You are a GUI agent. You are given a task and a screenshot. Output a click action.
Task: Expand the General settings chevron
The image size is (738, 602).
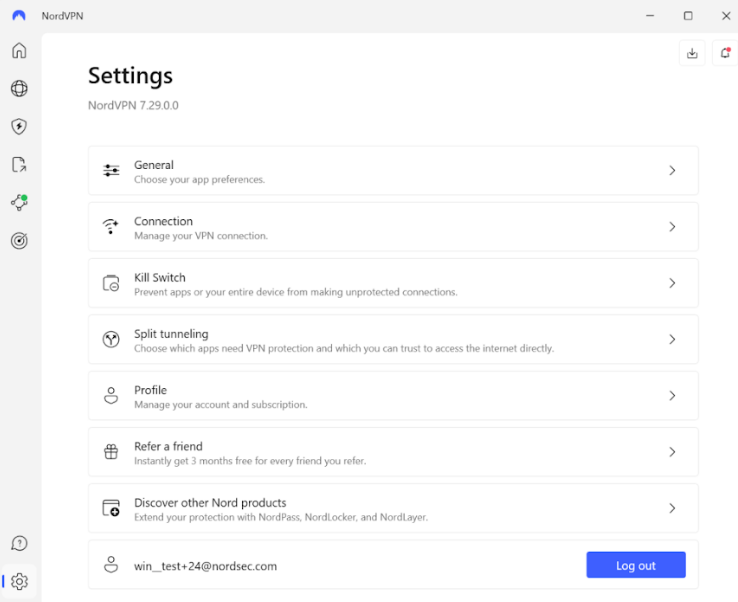672,171
